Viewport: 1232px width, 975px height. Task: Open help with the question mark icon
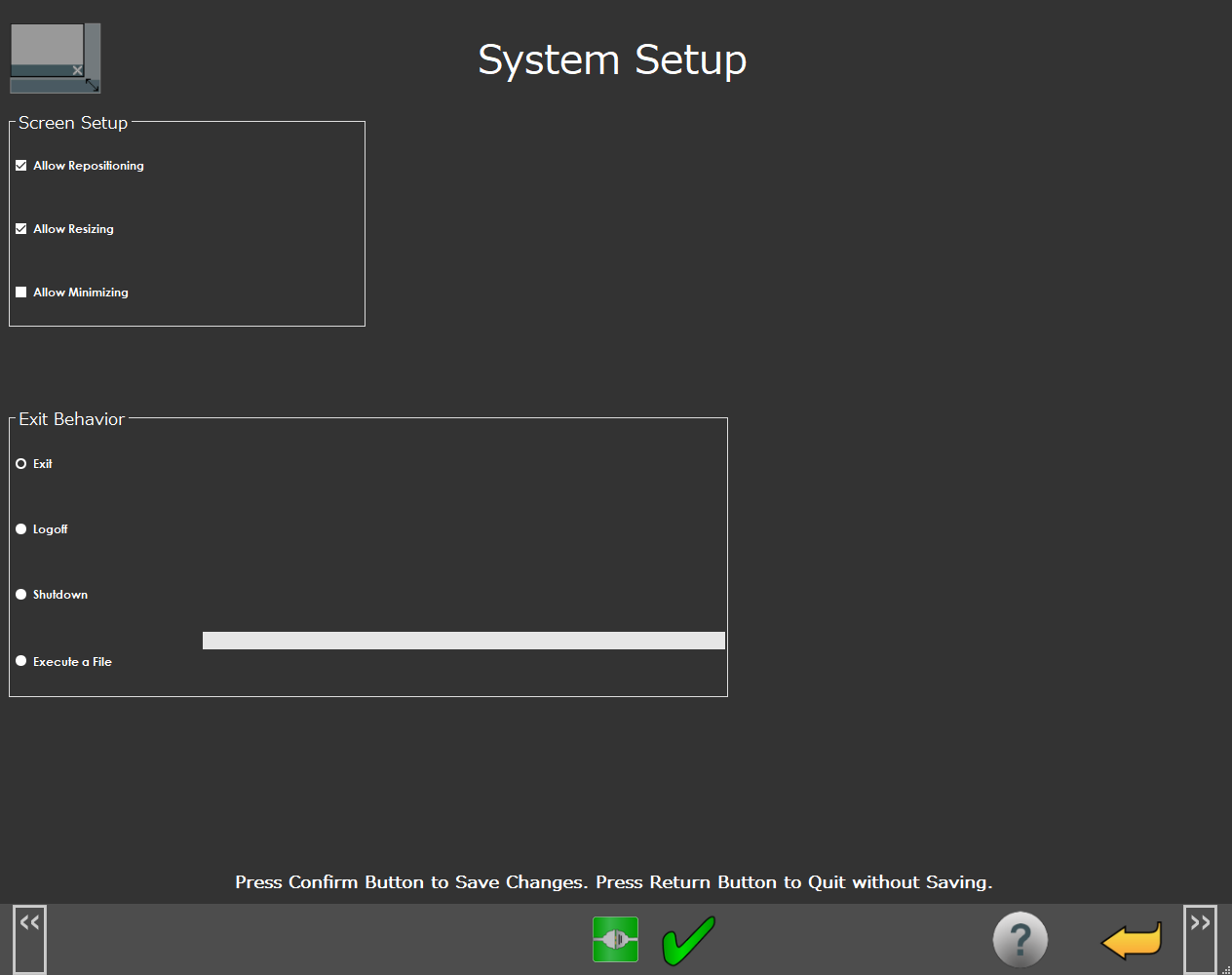click(x=1020, y=940)
